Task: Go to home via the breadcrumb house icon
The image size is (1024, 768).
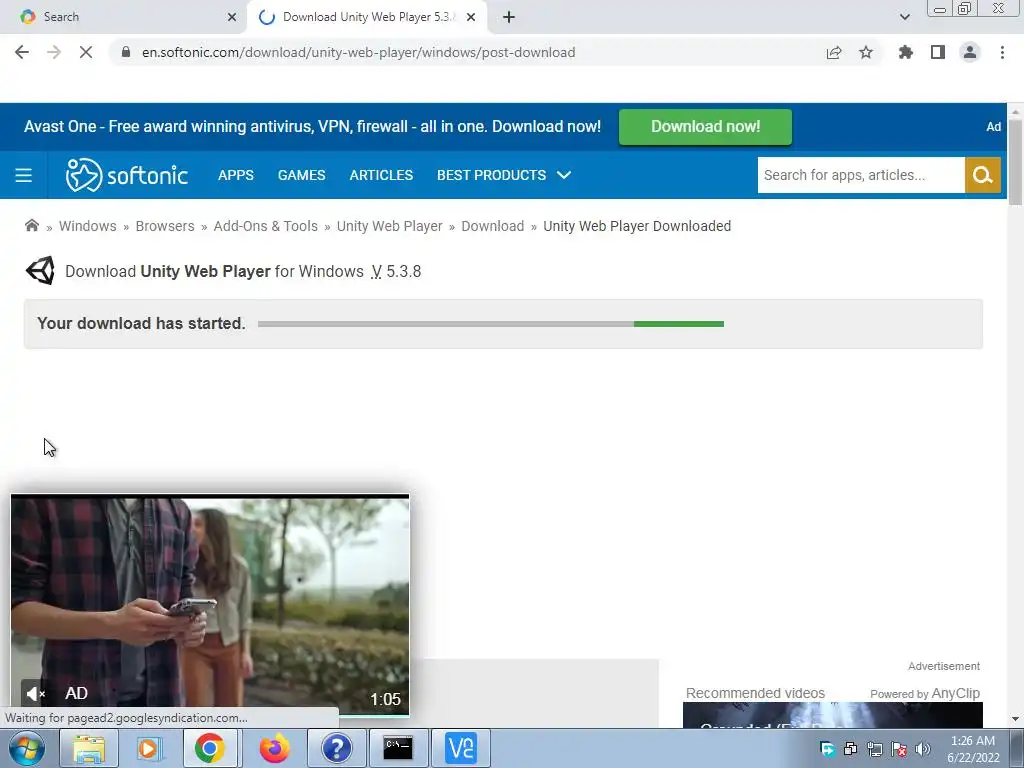Action: coord(31,225)
